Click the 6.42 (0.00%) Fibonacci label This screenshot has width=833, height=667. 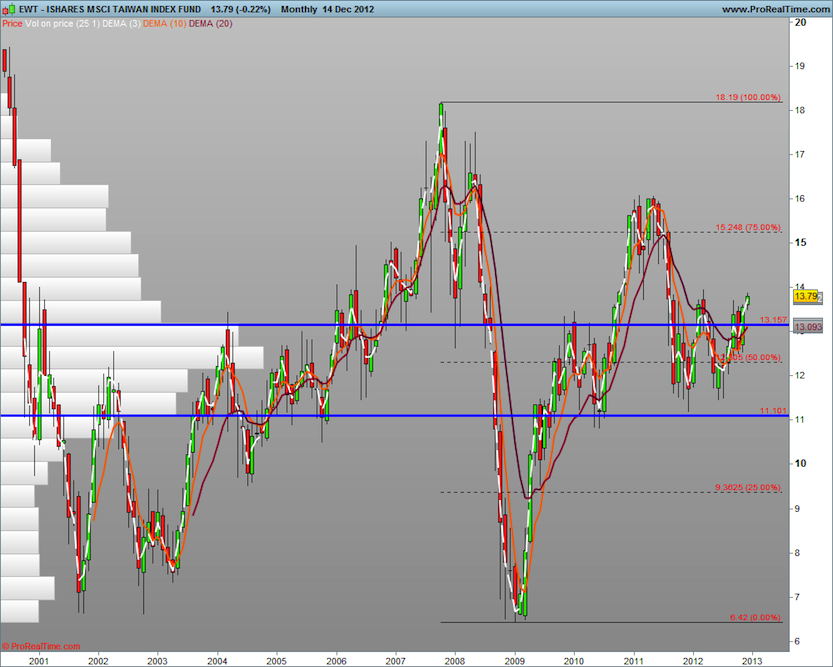coord(755,617)
